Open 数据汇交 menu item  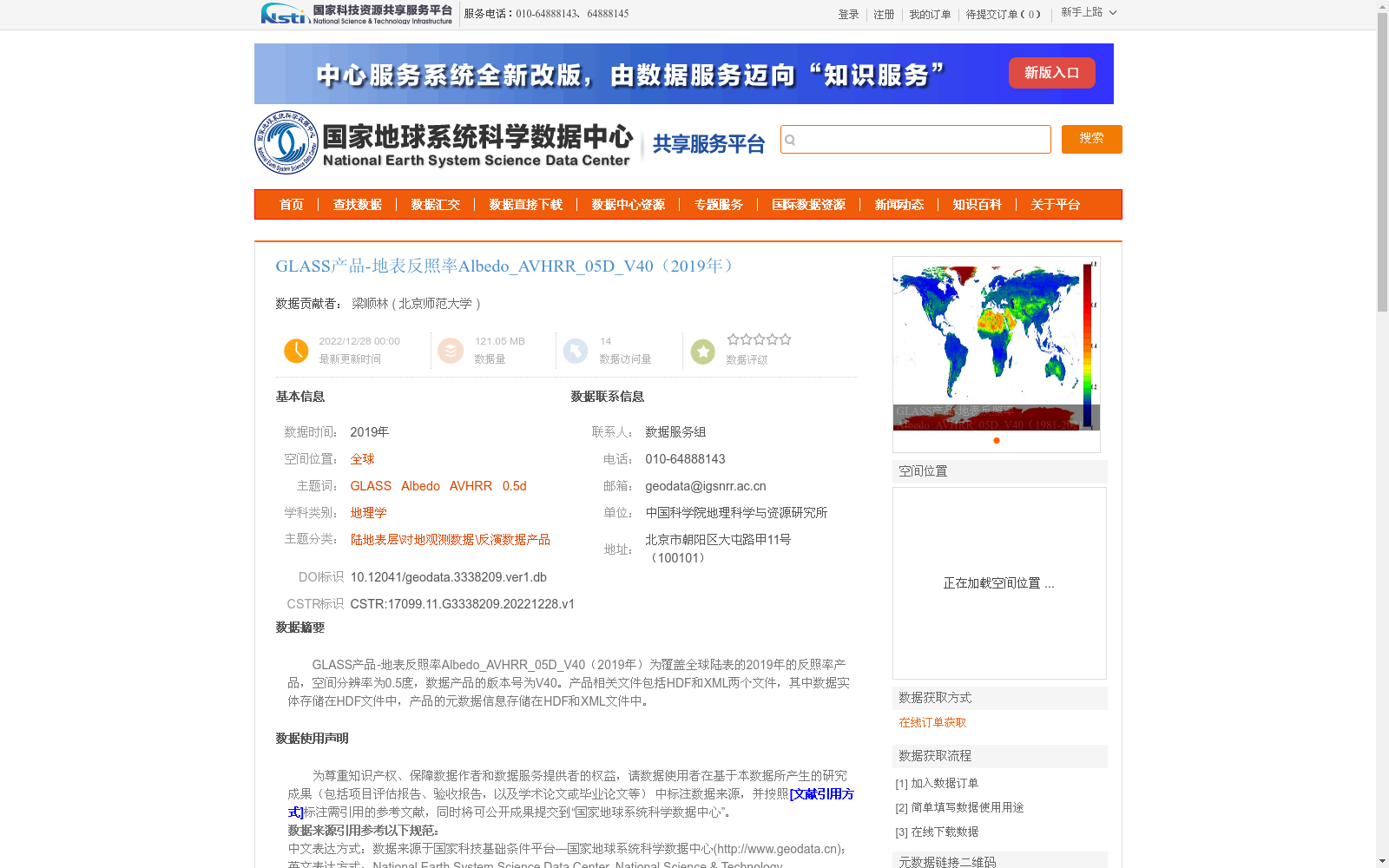pyautogui.click(x=436, y=205)
